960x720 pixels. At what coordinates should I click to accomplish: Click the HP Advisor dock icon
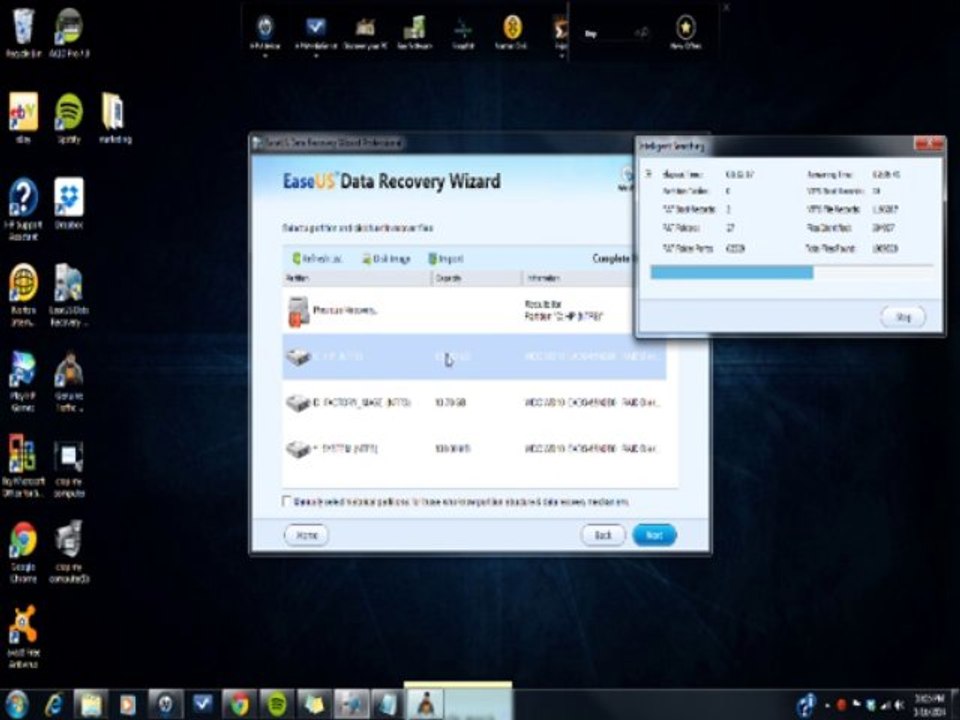[265, 32]
